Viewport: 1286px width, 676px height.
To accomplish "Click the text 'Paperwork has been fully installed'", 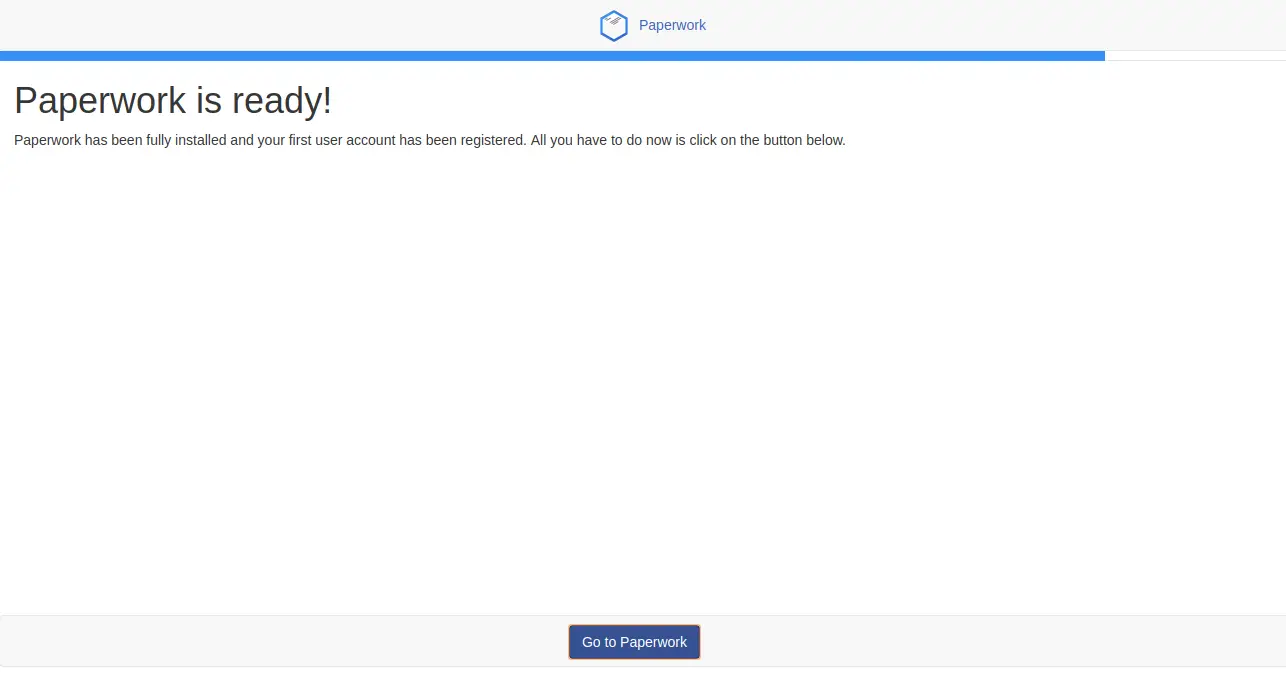I will [x=120, y=140].
